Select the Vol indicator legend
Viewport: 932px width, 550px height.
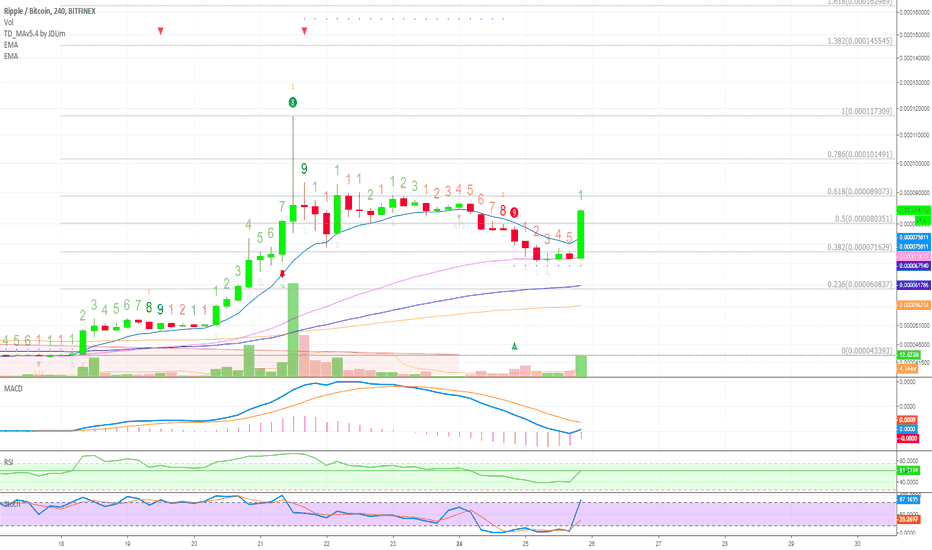[x=8, y=23]
